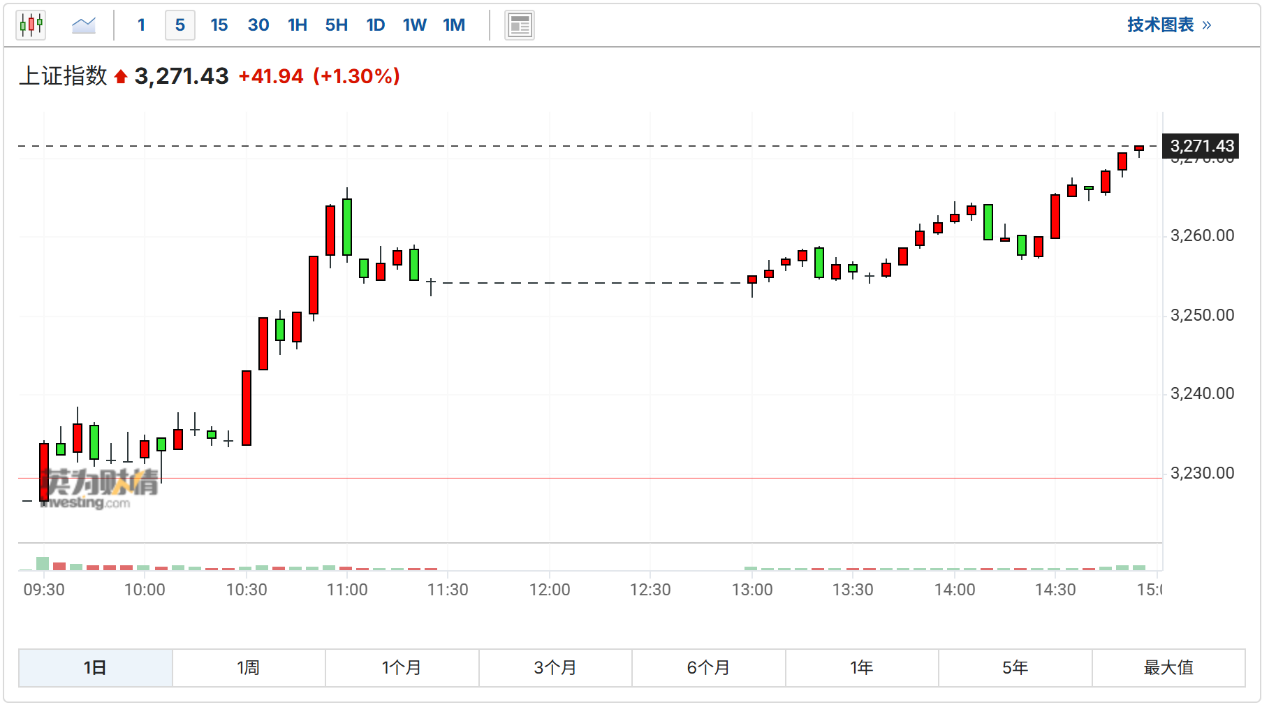
Task: Set the interval to 1 minute
Action: [141, 25]
